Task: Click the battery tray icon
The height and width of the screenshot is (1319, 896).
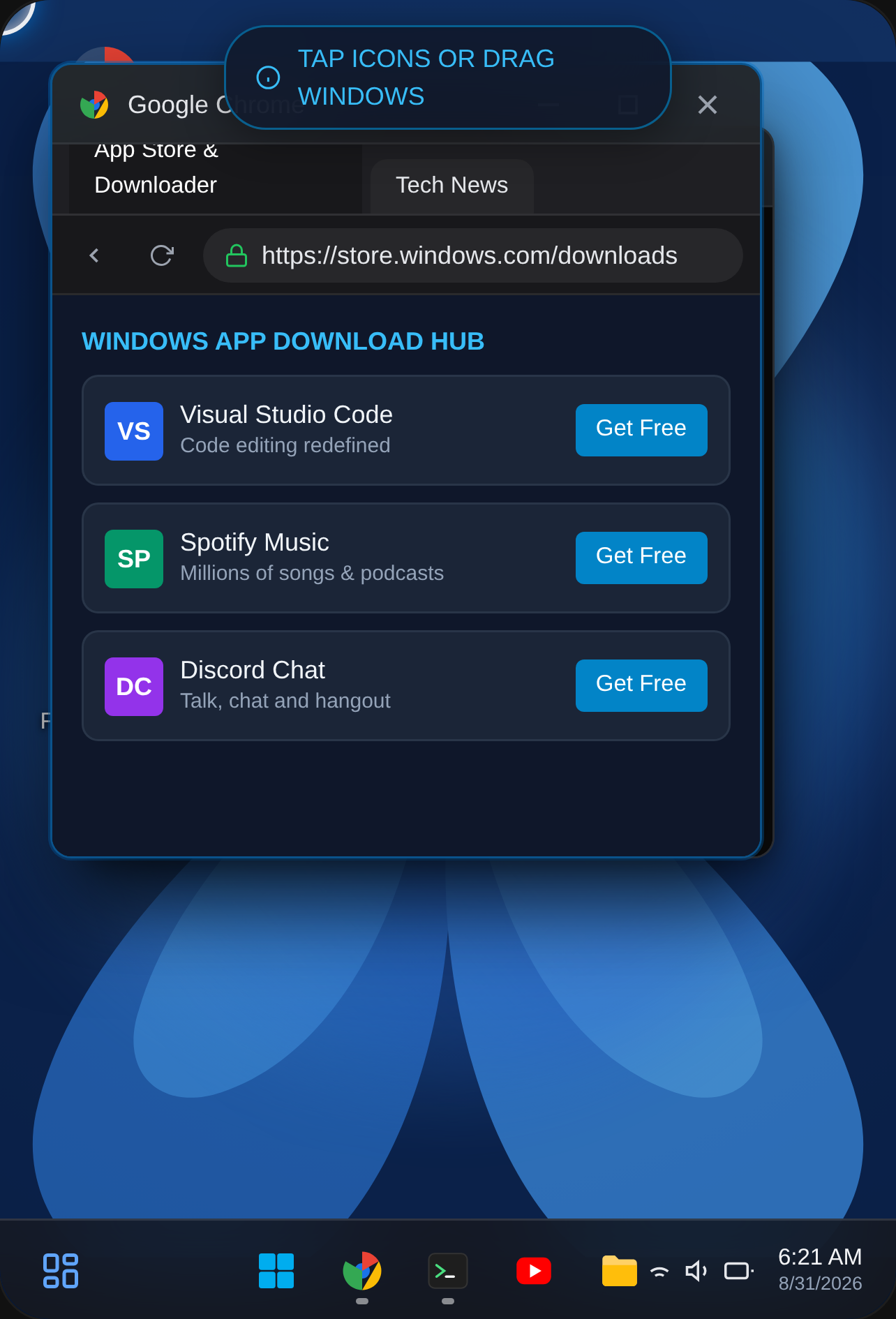Action: coord(738,1272)
